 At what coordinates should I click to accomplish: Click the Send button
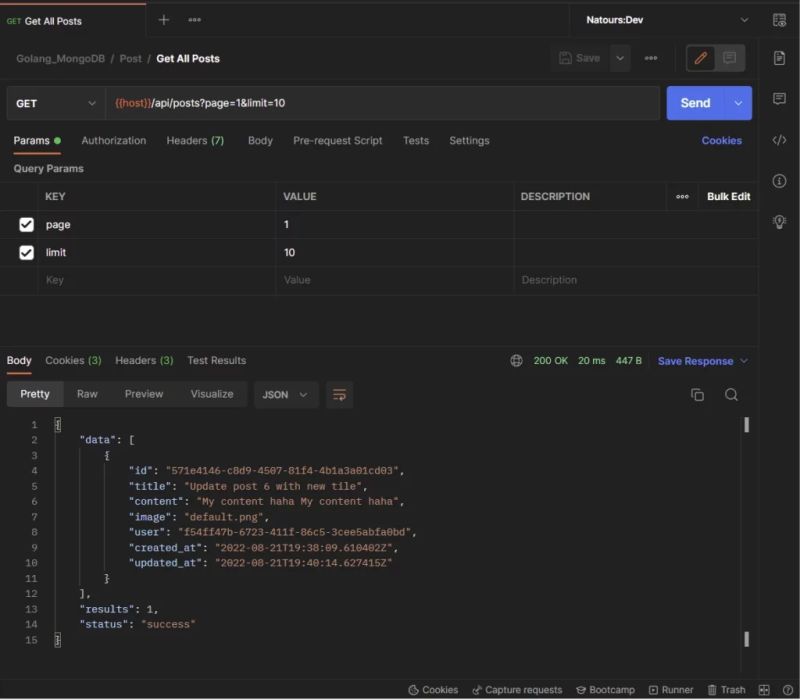tap(697, 103)
